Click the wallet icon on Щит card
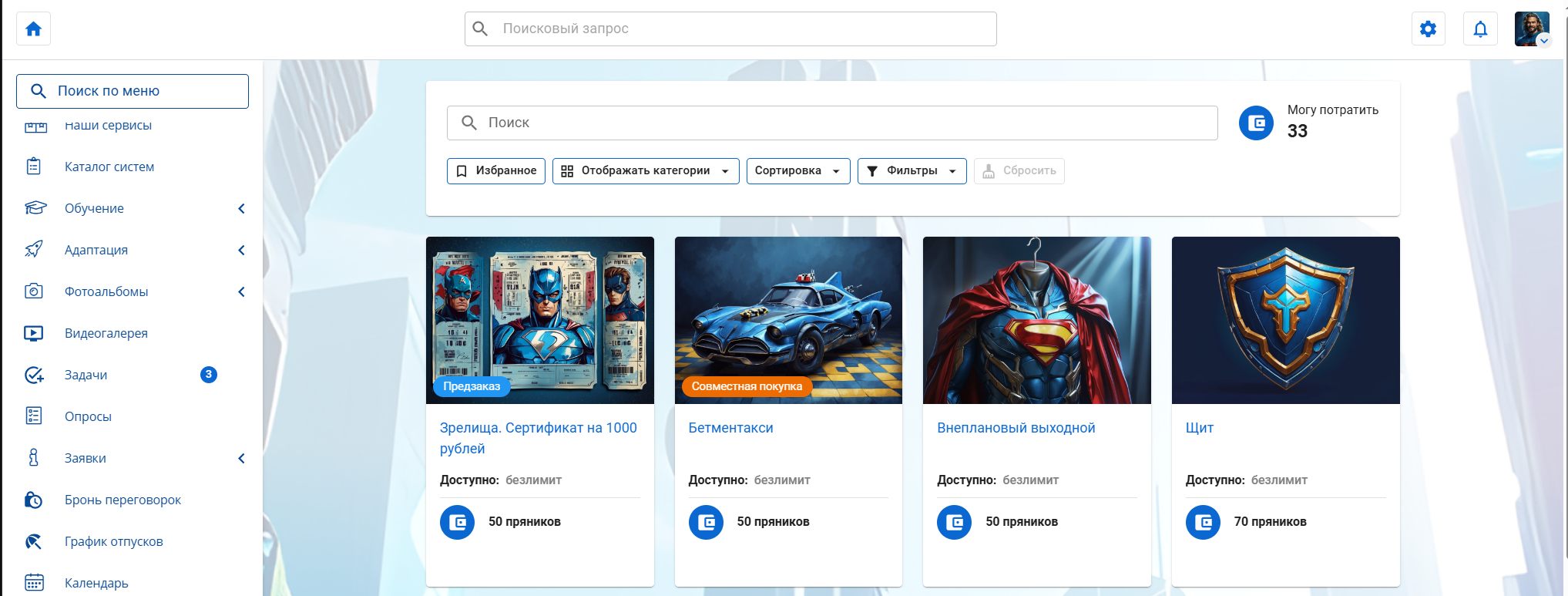 click(1203, 522)
